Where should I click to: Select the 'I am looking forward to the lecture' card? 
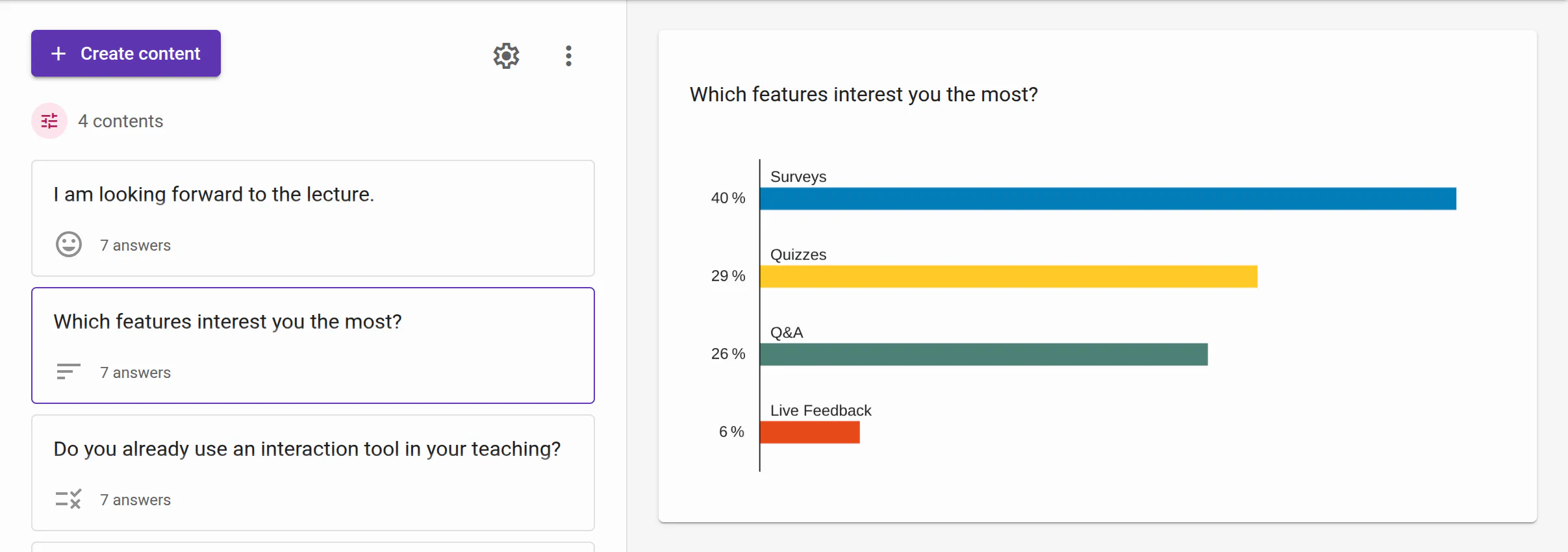pyautogui.click(x=313, y=218)
